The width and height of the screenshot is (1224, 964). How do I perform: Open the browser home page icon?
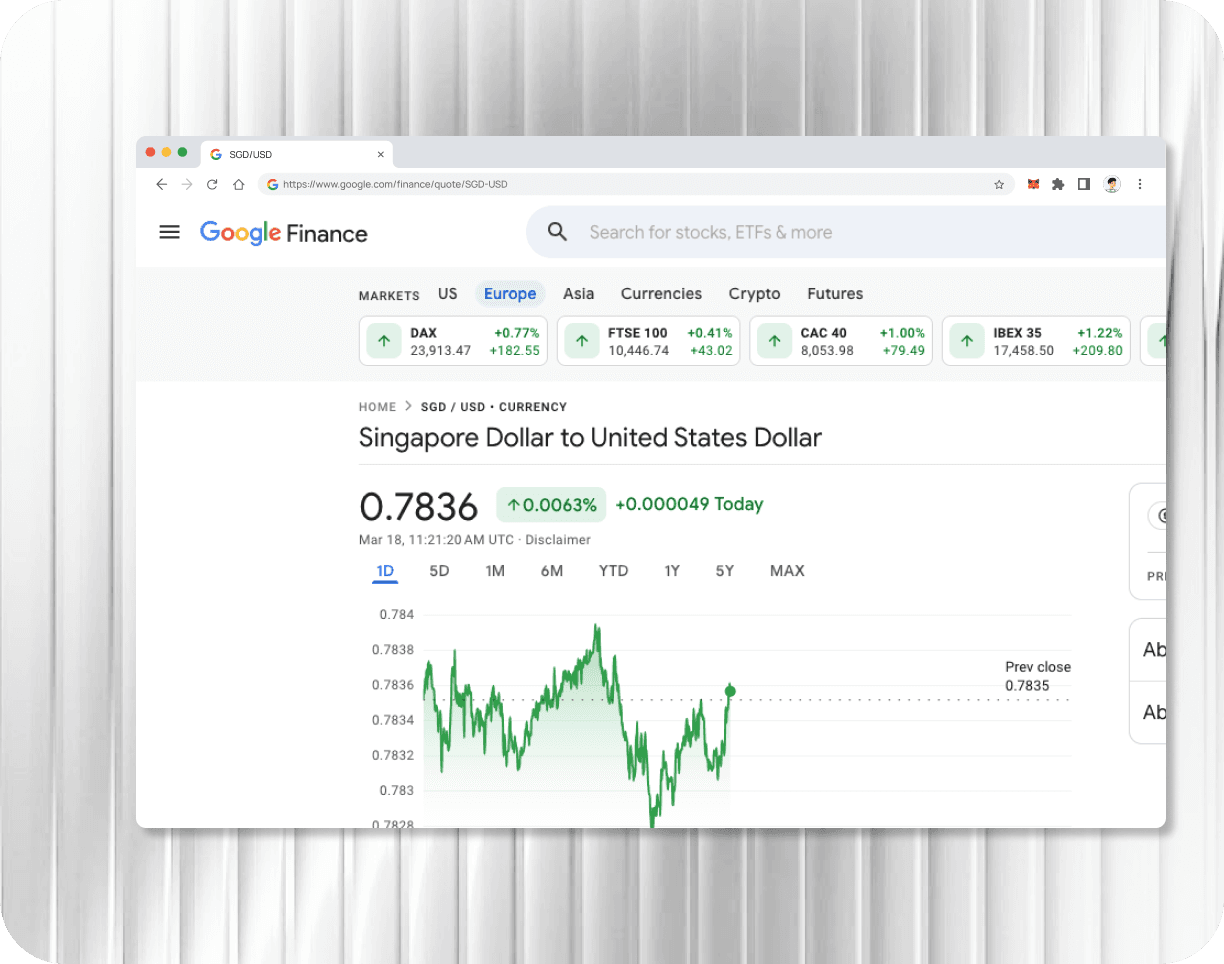click(238, 184)
